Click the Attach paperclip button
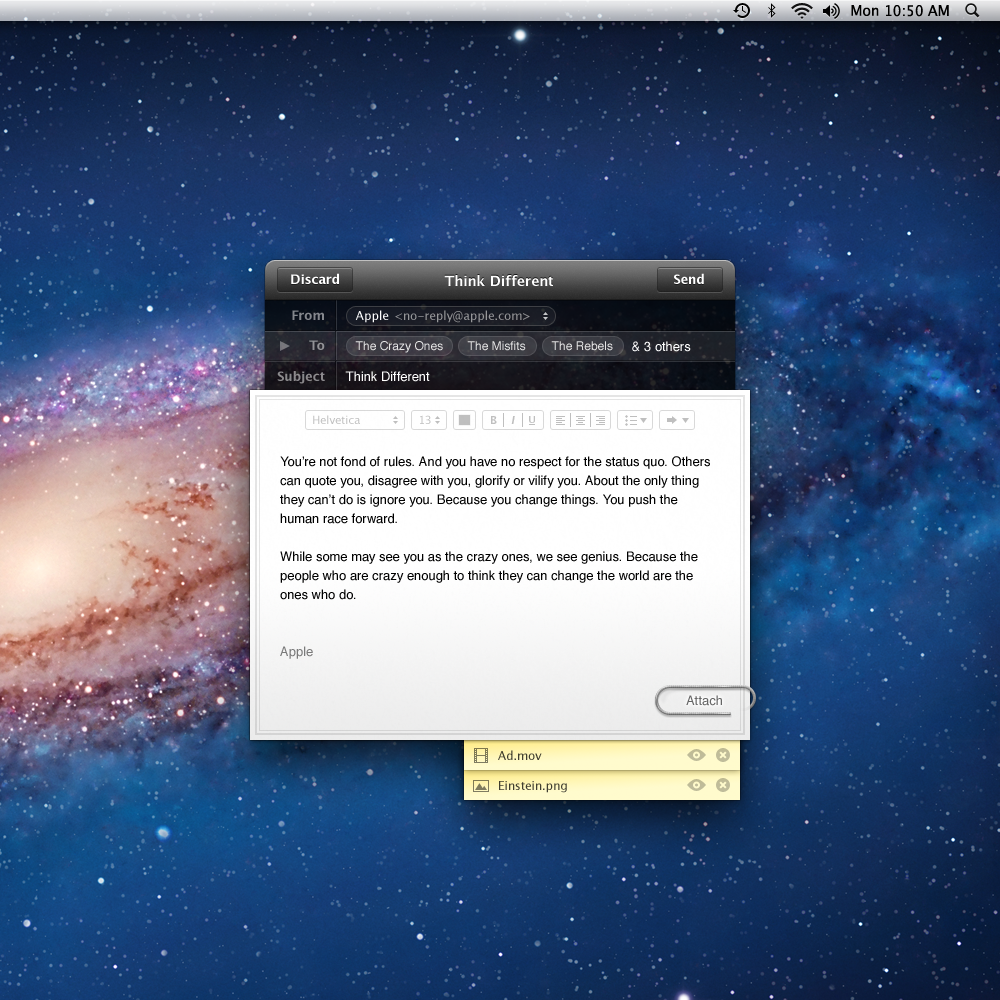 pyautogui.click(x=704, y=700)
